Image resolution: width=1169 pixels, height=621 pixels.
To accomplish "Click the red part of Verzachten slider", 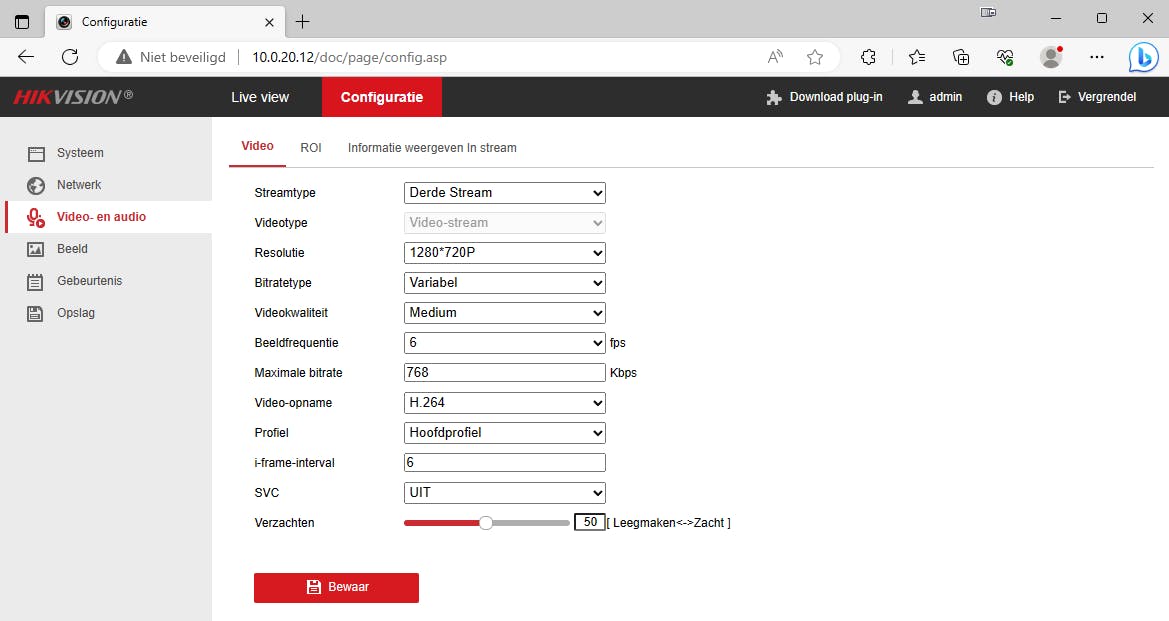I will click(x=441, y=523).
